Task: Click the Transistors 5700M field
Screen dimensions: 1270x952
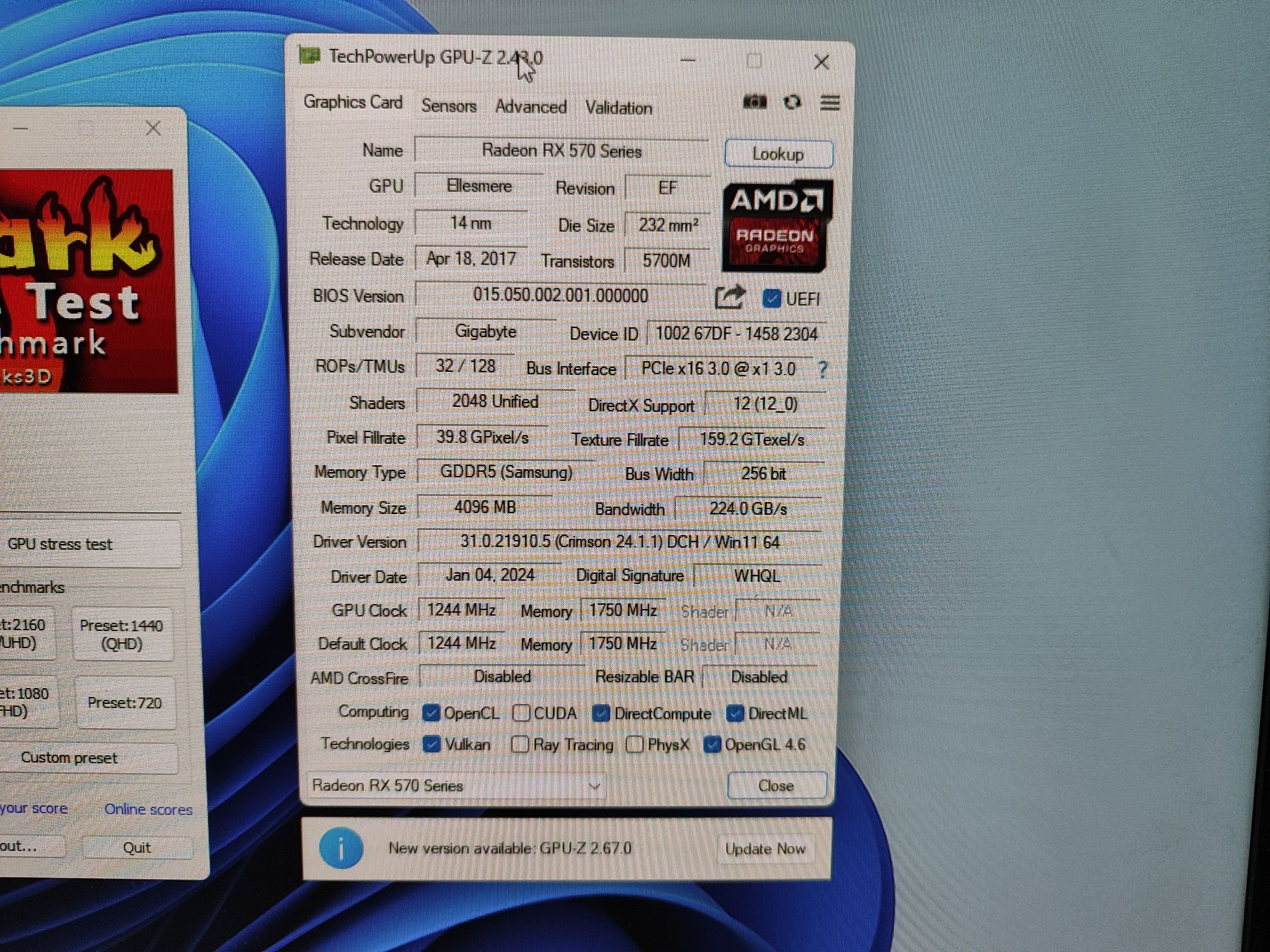Action: pyautogui.click(x=666, y=260)
